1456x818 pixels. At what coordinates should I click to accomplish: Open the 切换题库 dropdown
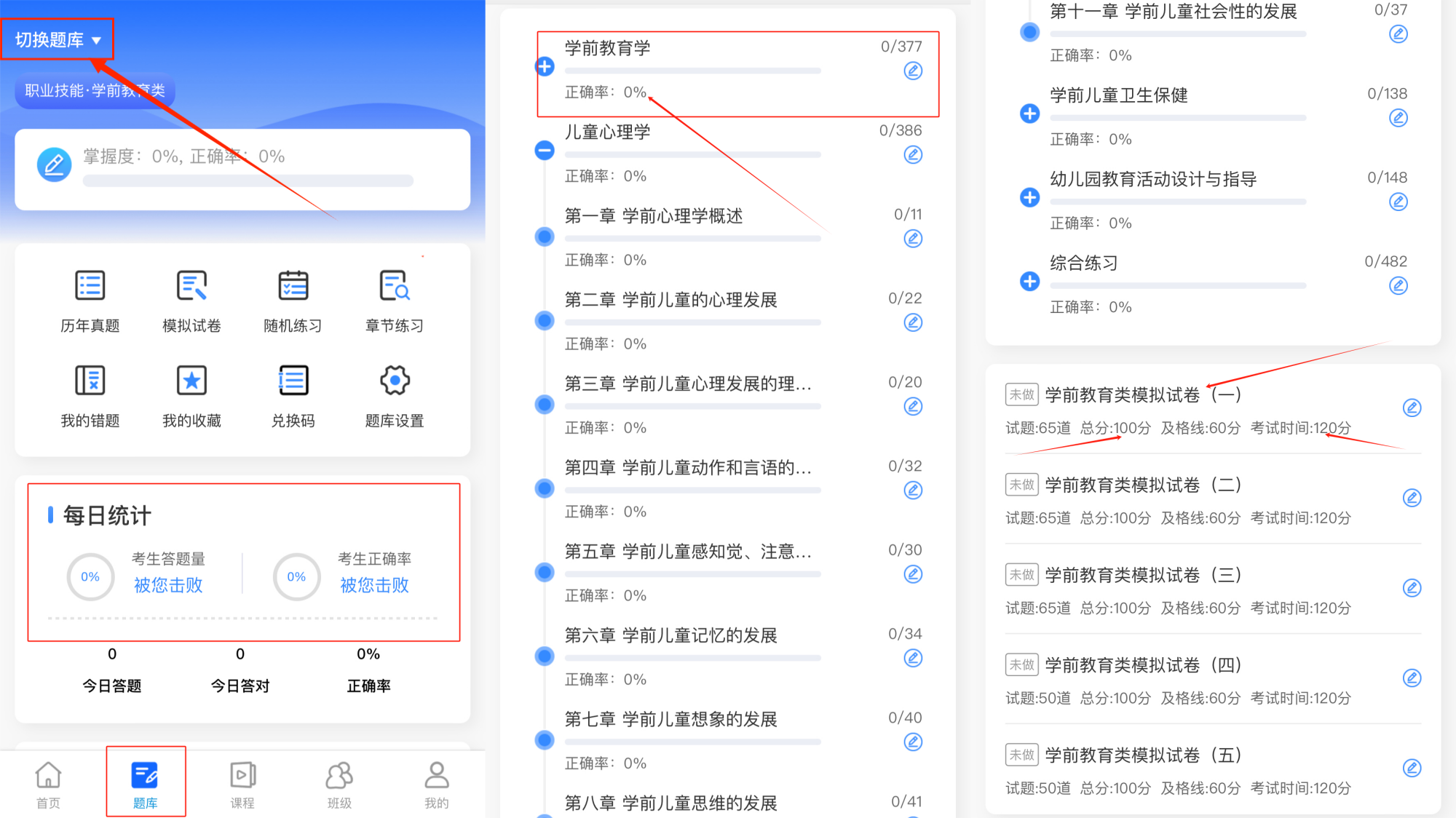pyautogui.click(x=58, y=40)
